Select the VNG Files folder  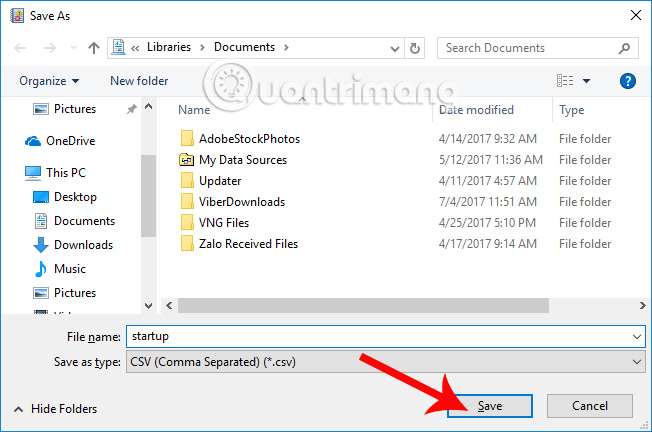click(224, 223)
